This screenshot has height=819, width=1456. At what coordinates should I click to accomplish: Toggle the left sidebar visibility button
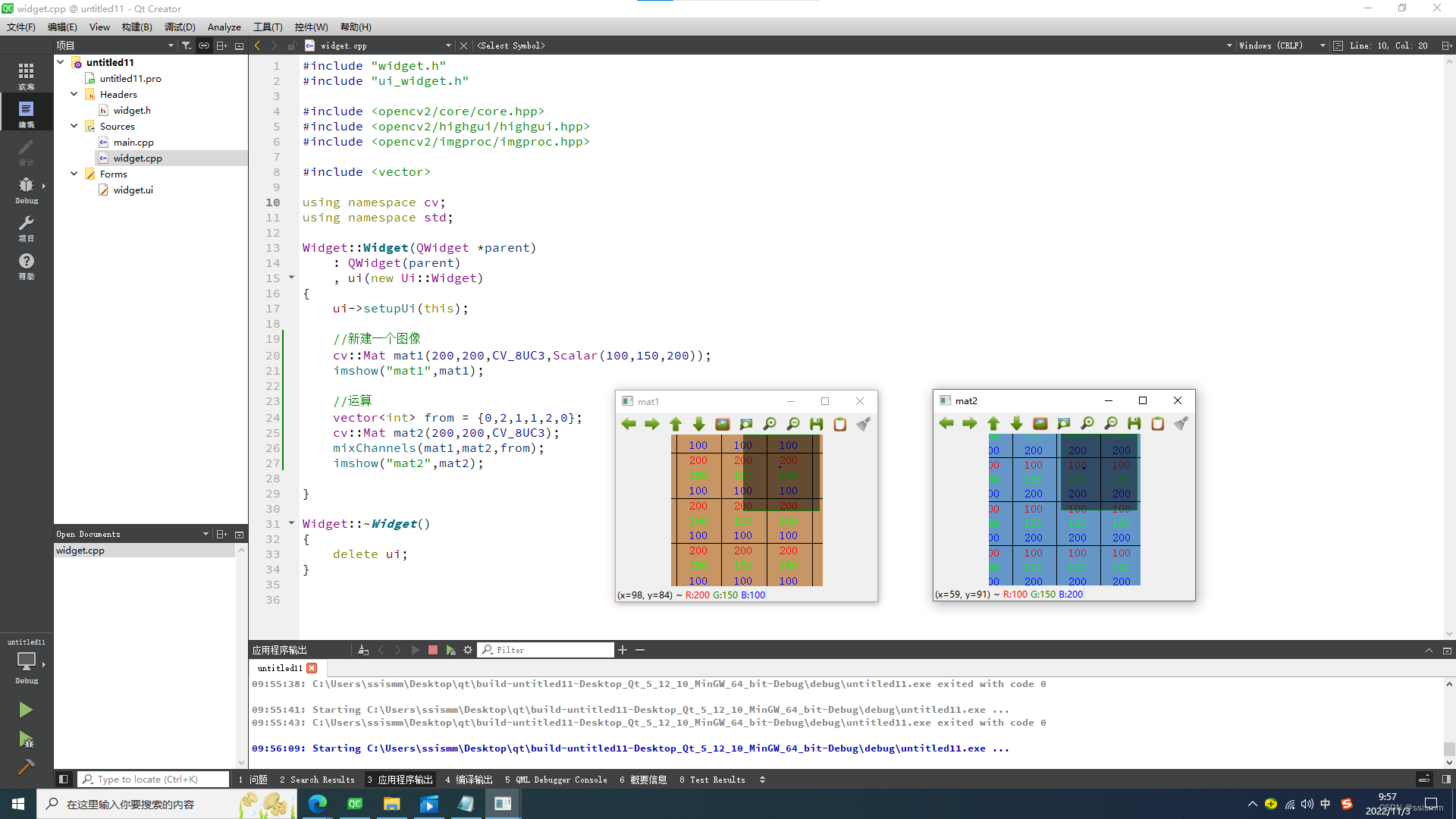click(x=64, y=780)
